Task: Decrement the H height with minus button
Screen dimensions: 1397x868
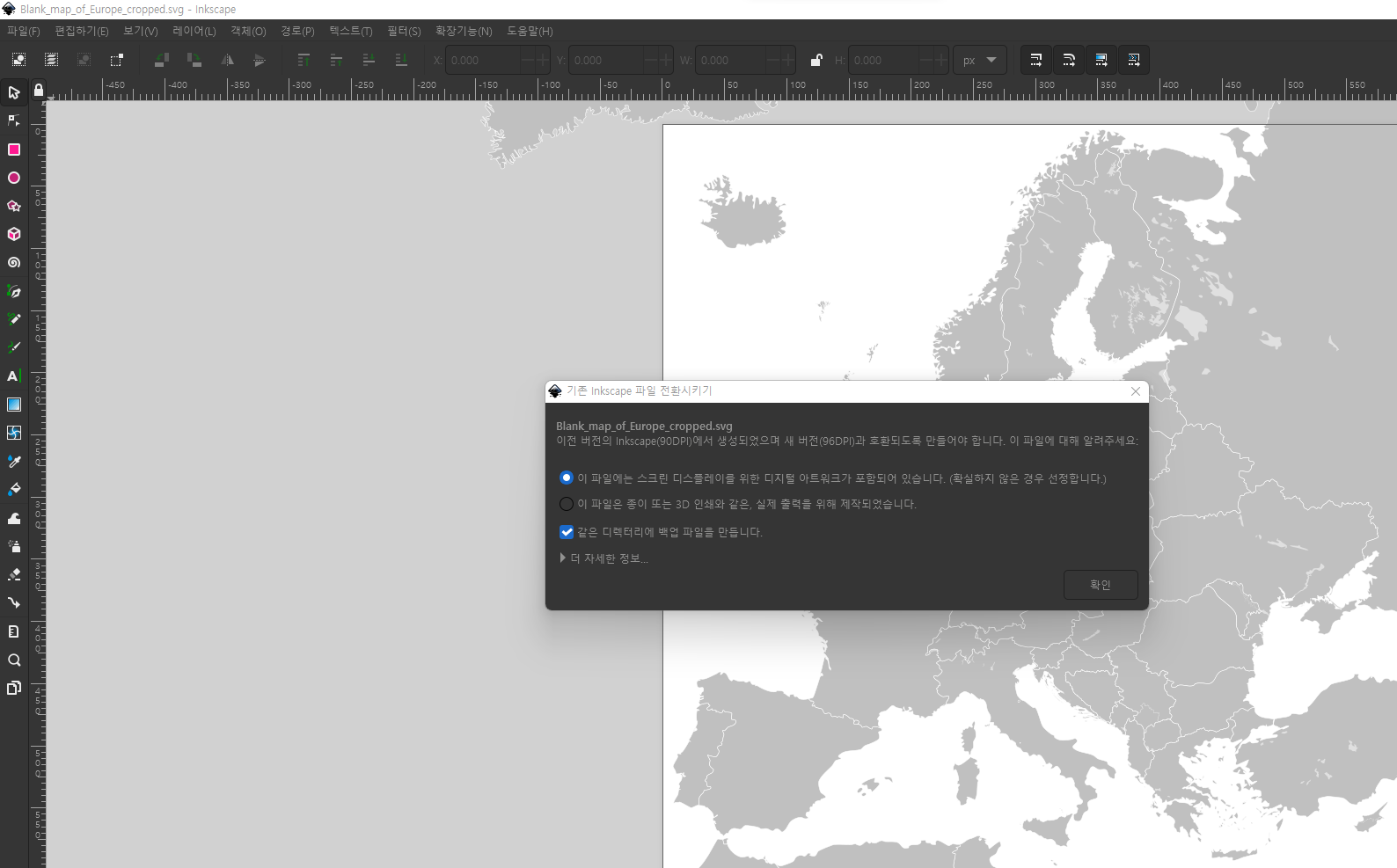Action: tap(925, 60)
